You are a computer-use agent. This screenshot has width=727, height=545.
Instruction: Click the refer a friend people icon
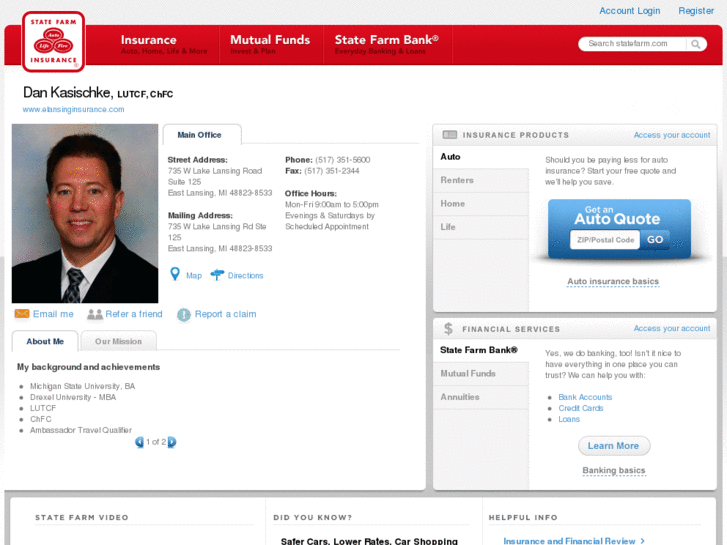coord(95,314)
